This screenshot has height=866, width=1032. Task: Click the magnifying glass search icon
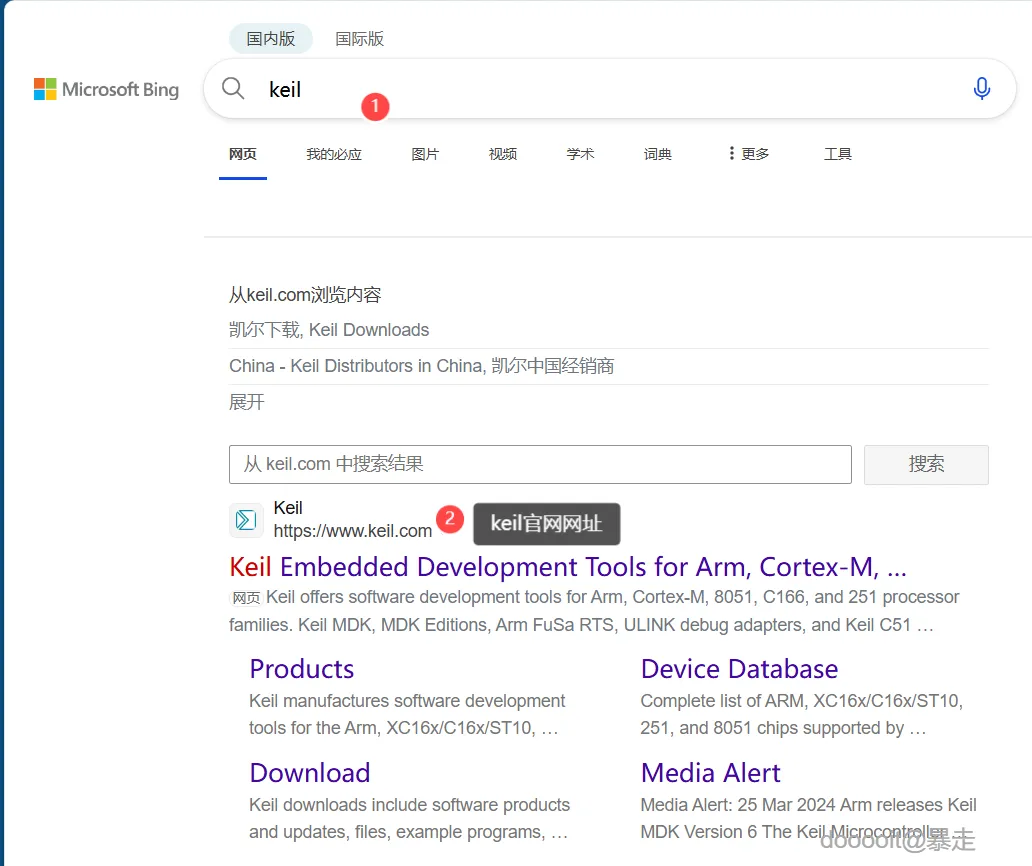point(233,89)
